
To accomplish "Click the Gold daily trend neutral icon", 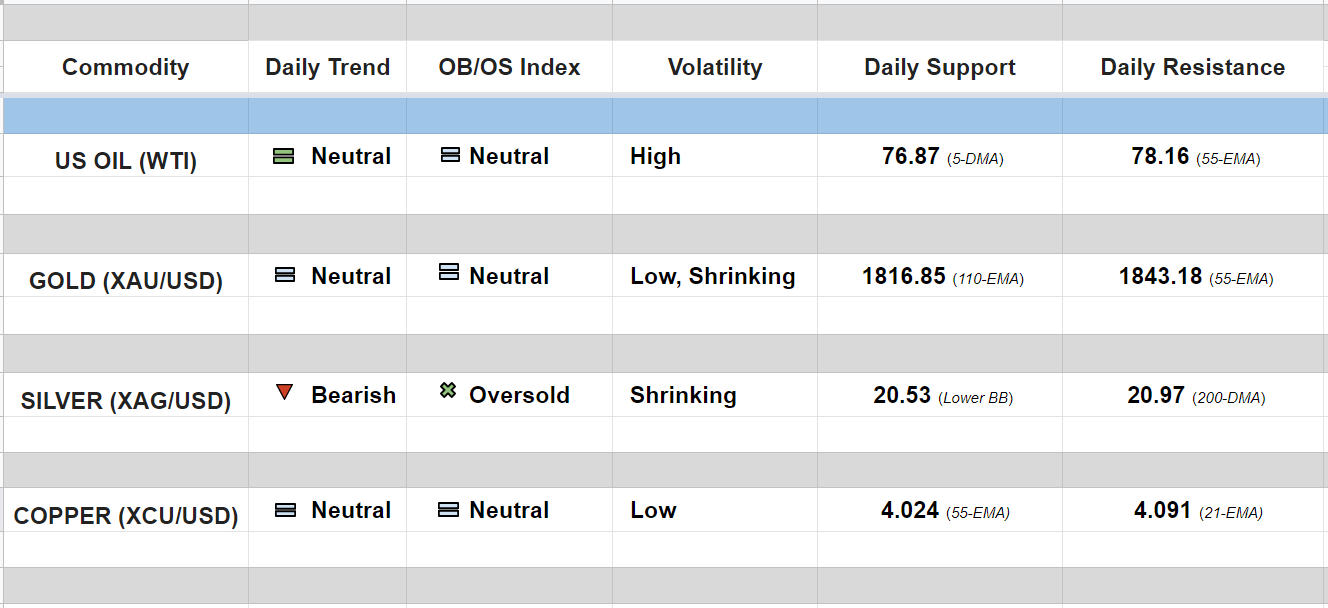I will point(285,275).
